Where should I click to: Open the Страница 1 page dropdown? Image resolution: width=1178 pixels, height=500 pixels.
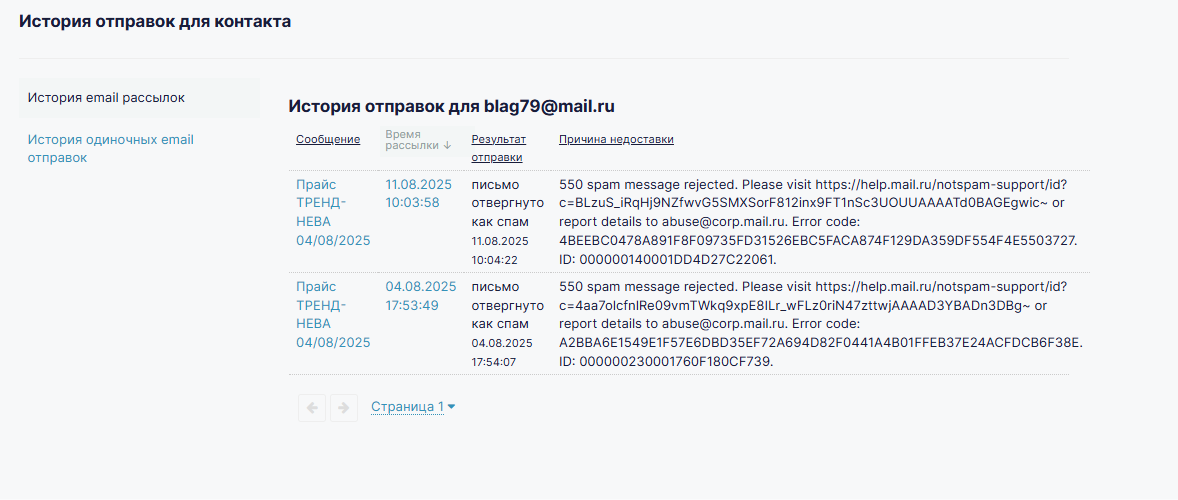[413, 406]
